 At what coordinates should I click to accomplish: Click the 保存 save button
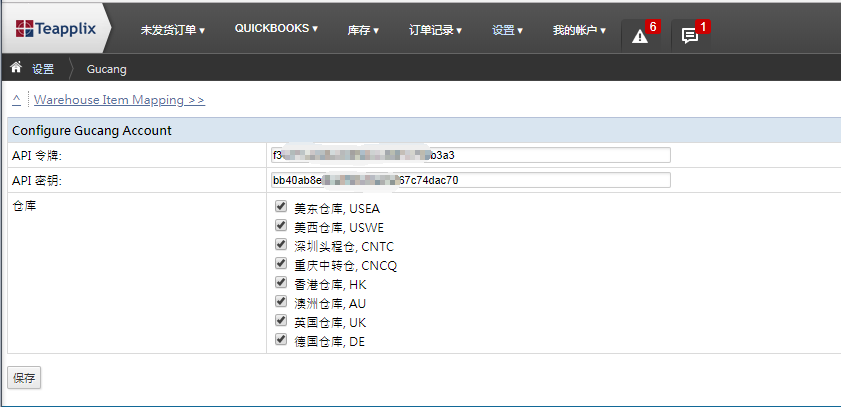[x=24, y=378]
